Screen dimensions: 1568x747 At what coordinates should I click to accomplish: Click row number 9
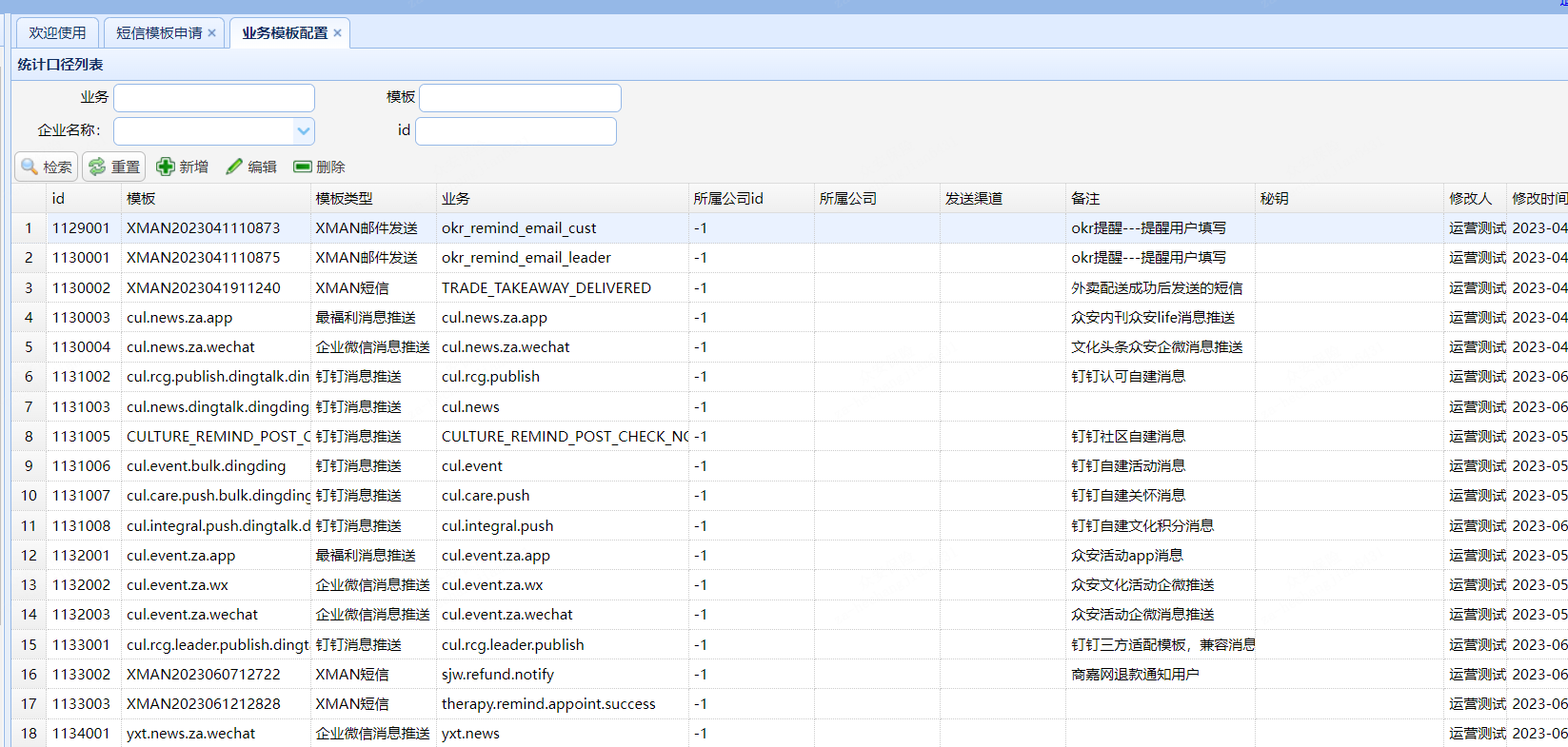tap(29, 465)
